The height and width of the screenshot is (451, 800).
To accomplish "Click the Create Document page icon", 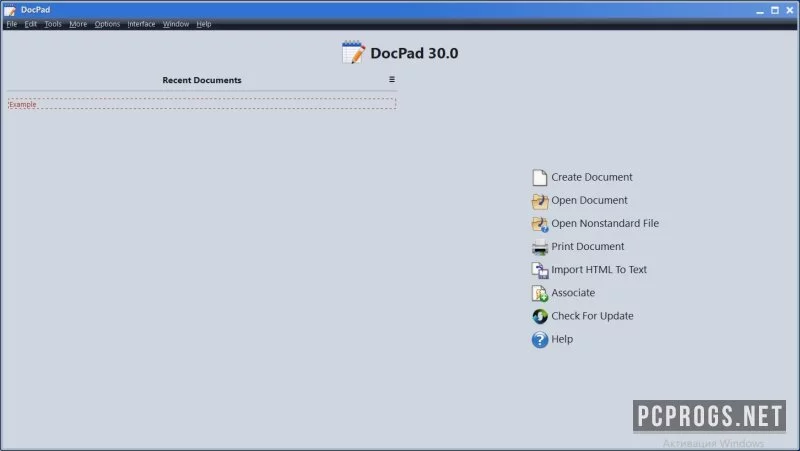I will 539,178.
